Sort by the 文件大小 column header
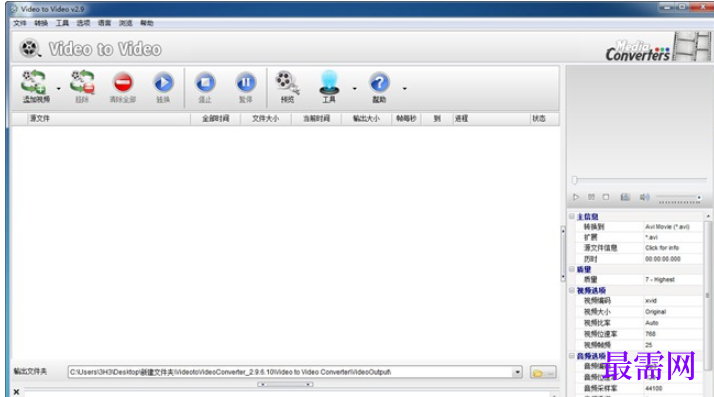 point(265,118)
